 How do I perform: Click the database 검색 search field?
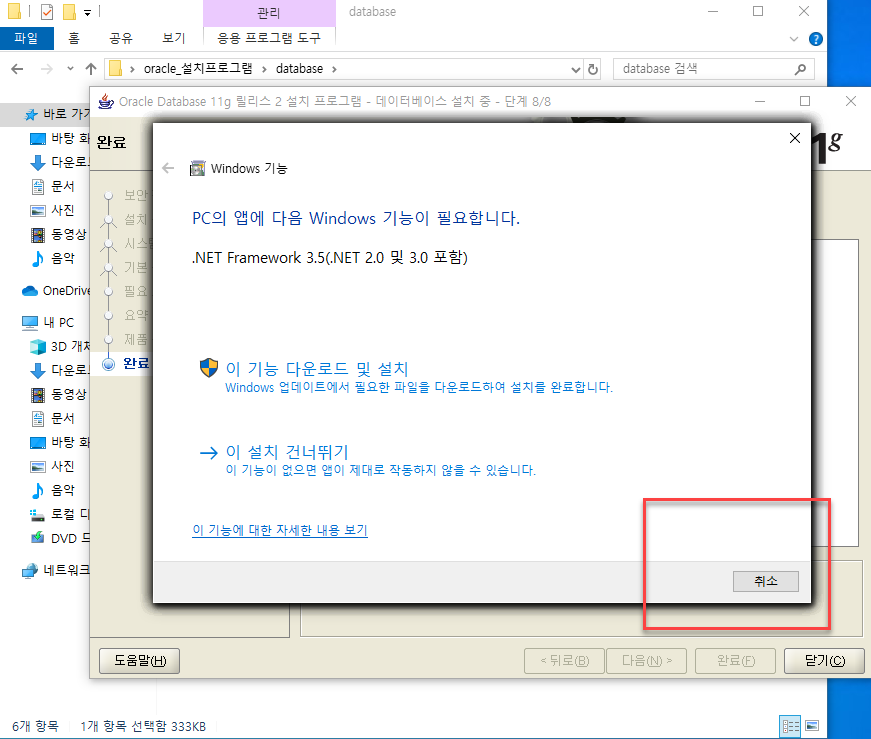(x=714, y=69)
